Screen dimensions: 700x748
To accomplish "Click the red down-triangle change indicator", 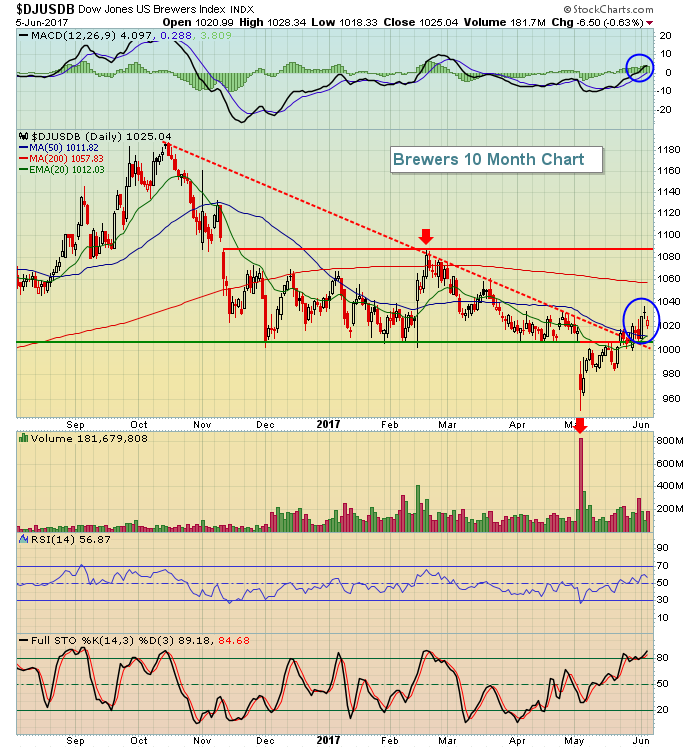I will (x=650, y=23).
